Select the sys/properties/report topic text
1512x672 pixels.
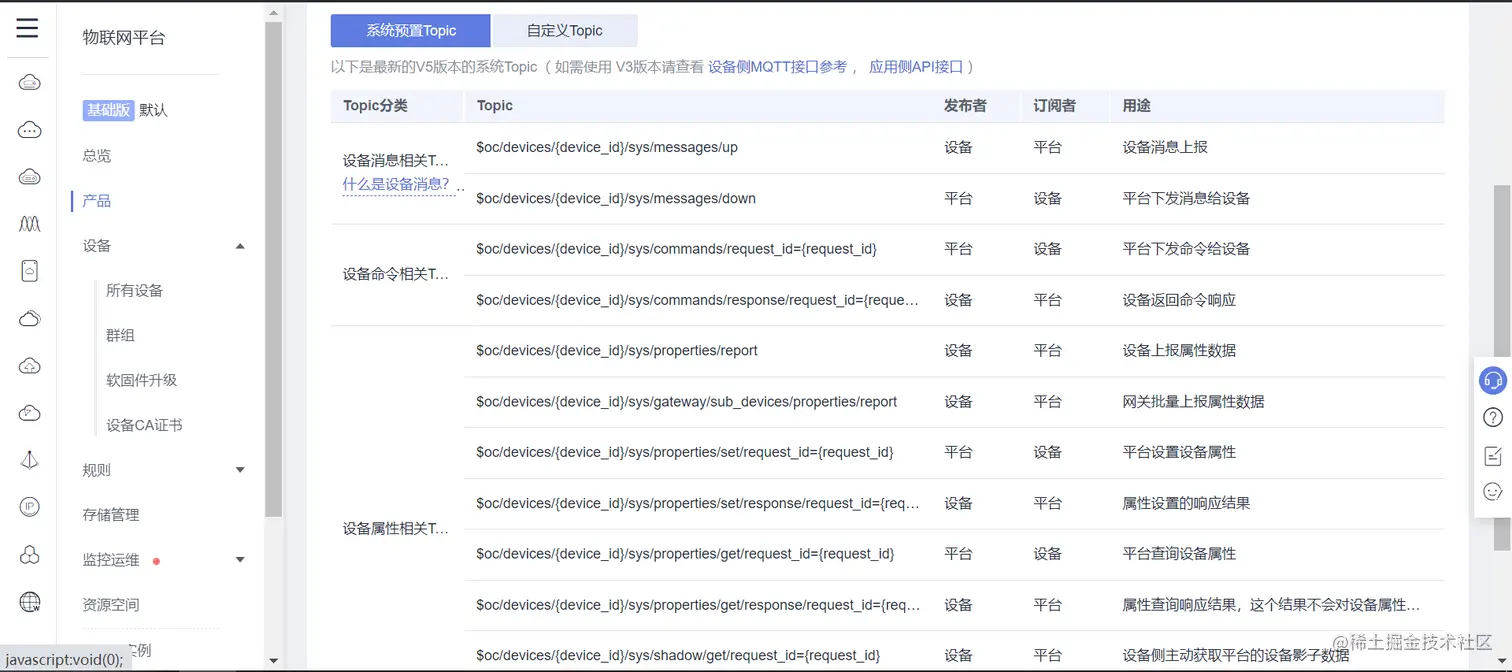point(617,351)
